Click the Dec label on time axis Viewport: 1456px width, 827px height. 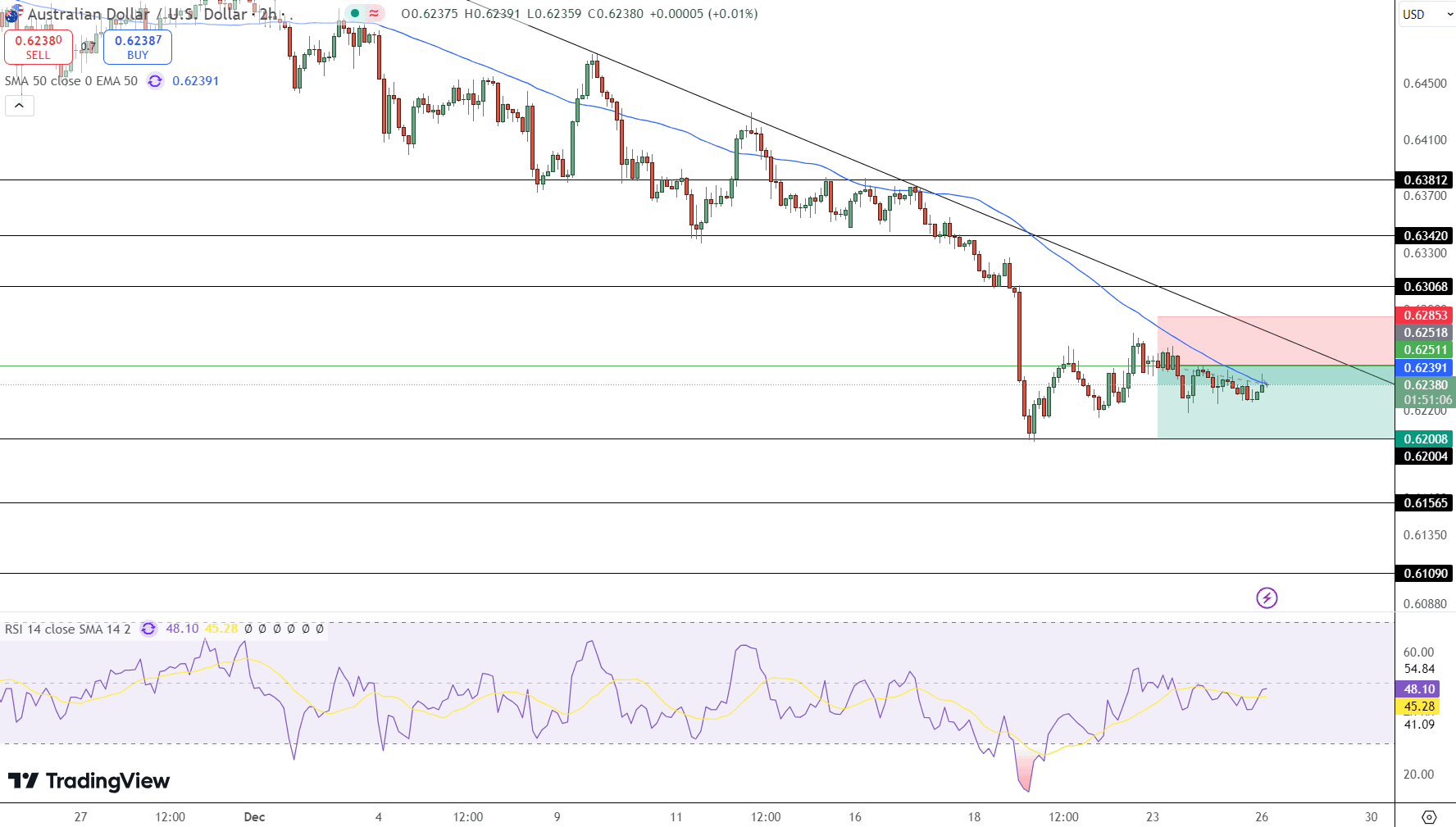click(x=255, y=817)
